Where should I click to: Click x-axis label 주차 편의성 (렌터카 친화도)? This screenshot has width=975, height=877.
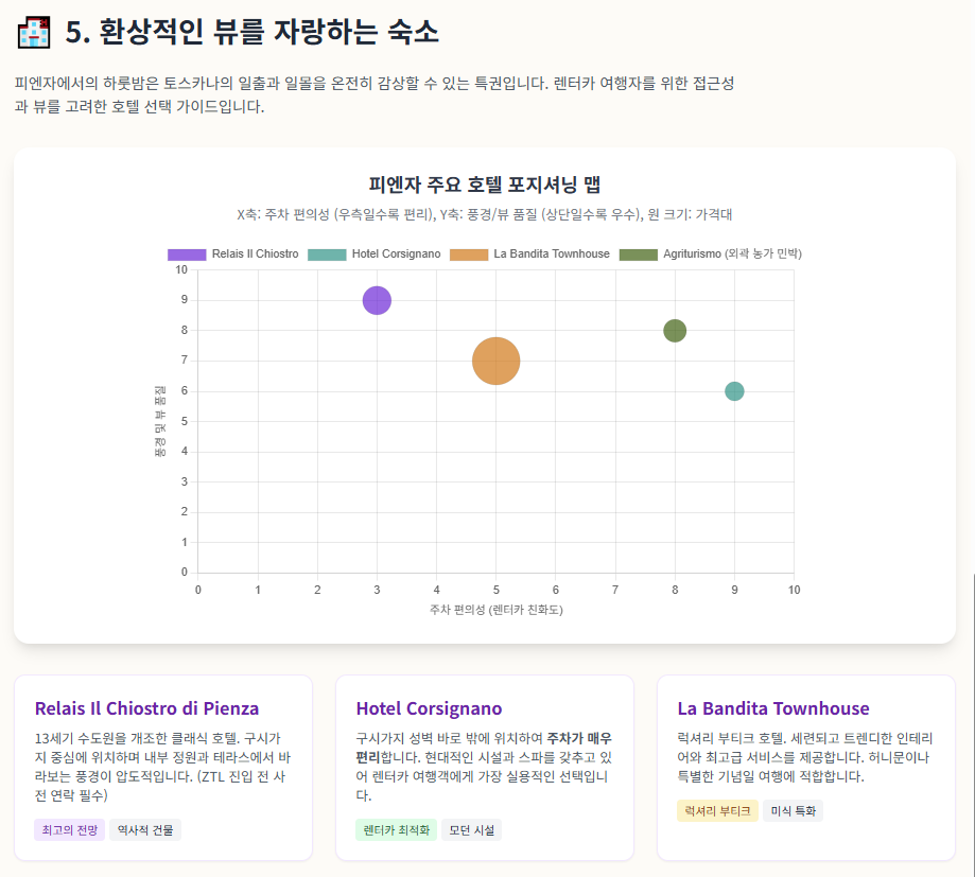pos(496,610)
